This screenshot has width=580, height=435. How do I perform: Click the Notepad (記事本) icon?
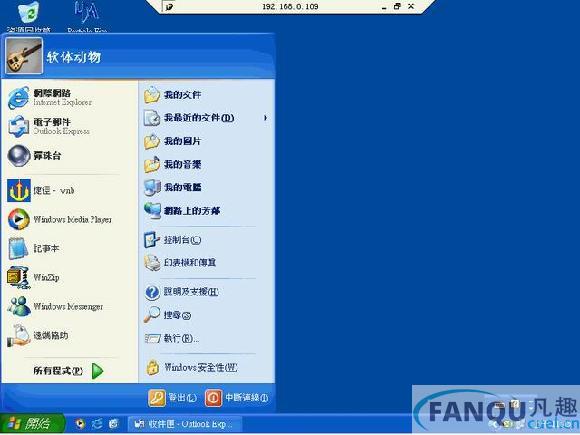(18, 248)
